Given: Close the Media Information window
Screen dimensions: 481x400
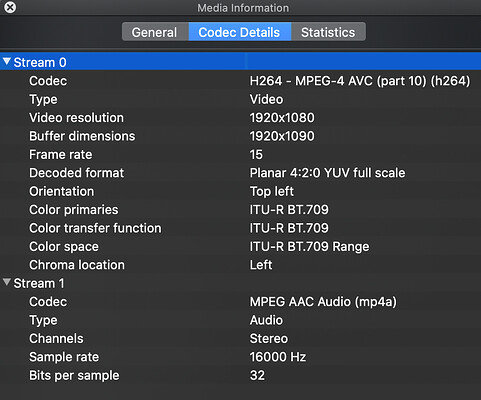Looking at the screenshot, I should 10,7.
